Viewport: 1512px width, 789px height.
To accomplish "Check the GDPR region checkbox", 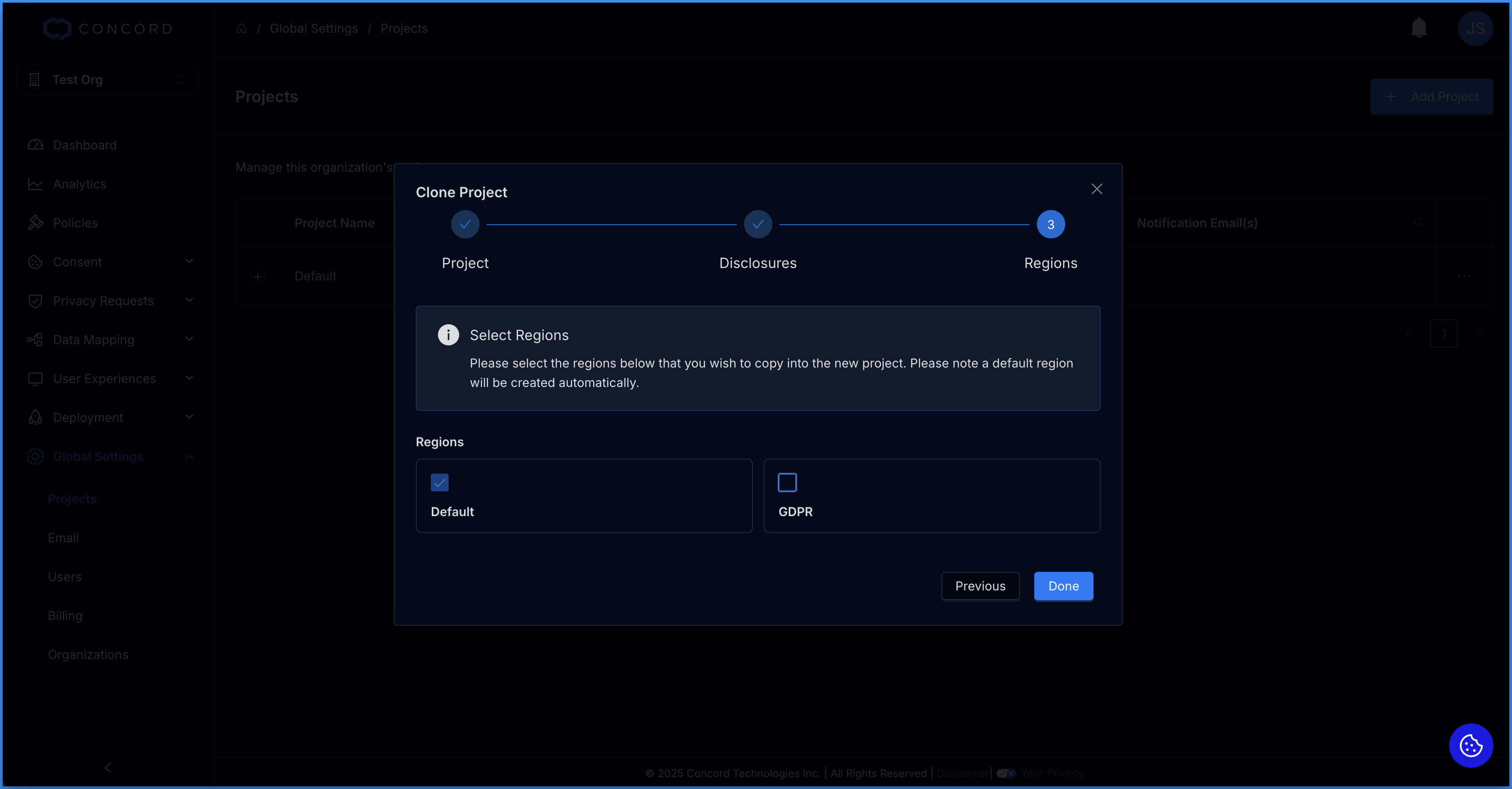I will point(787,482).
